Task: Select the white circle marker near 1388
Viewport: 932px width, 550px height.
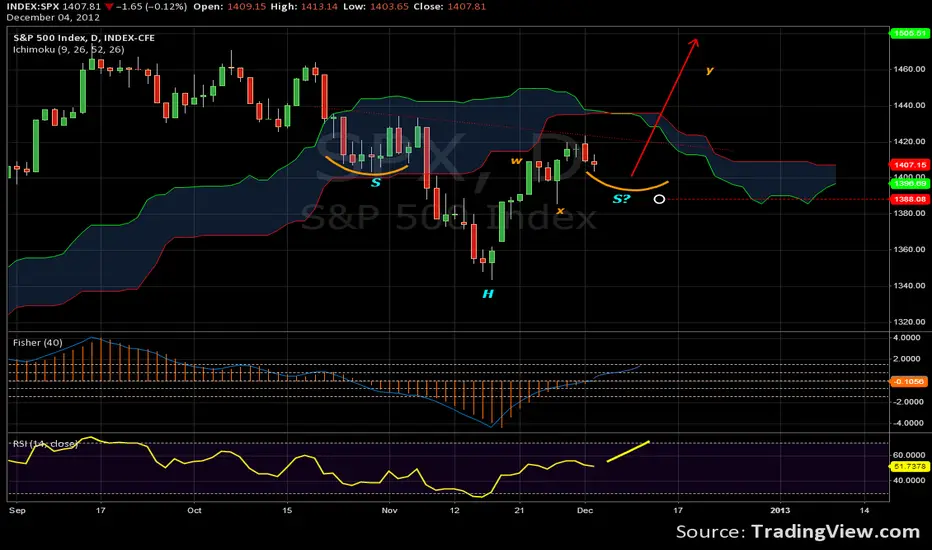Action: coord(659,199)
